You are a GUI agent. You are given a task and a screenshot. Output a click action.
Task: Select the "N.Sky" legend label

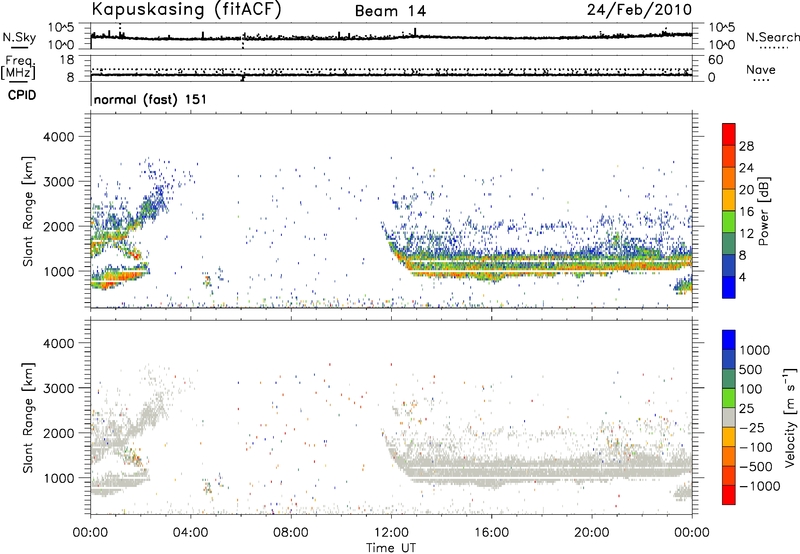pos(19,37)
